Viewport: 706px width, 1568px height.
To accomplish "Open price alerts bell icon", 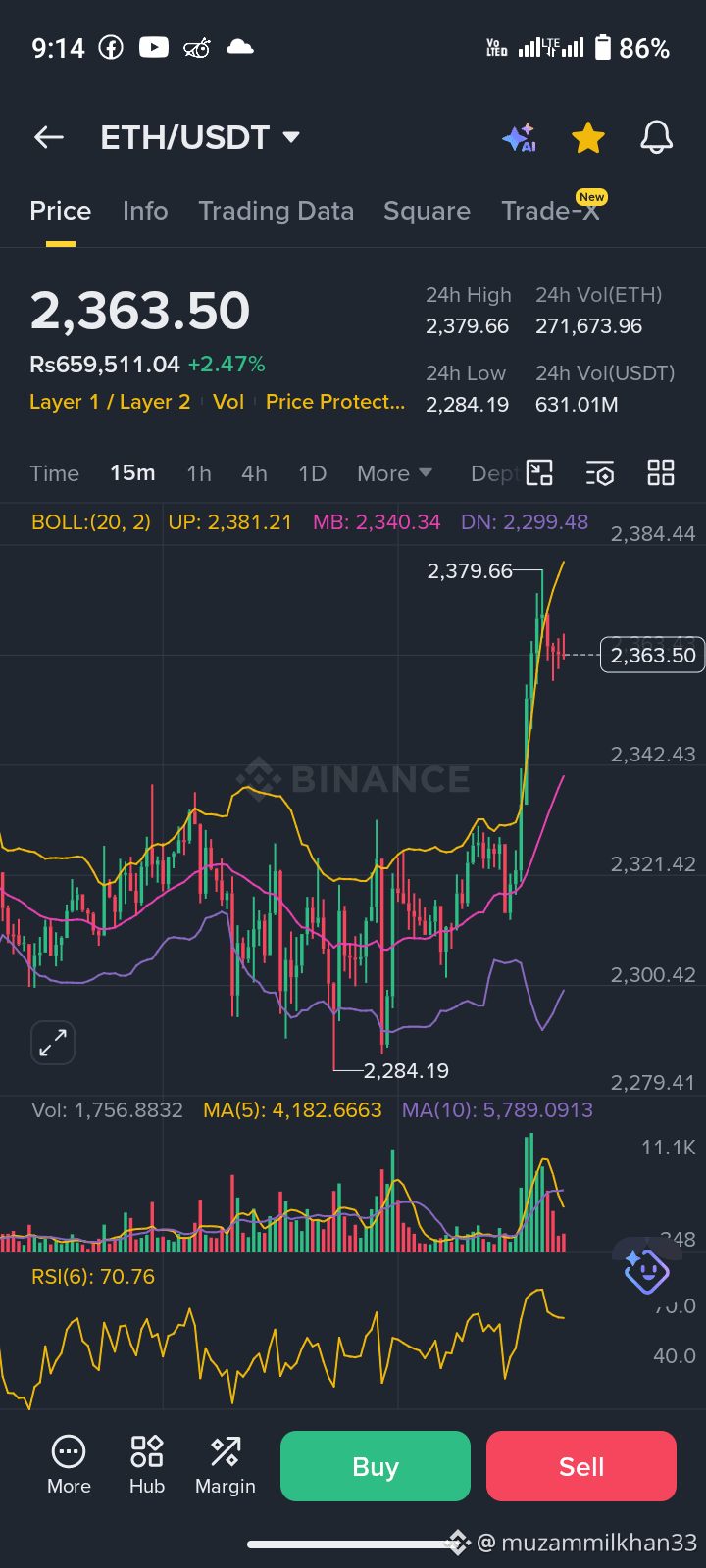I will (x=657, y=138).
